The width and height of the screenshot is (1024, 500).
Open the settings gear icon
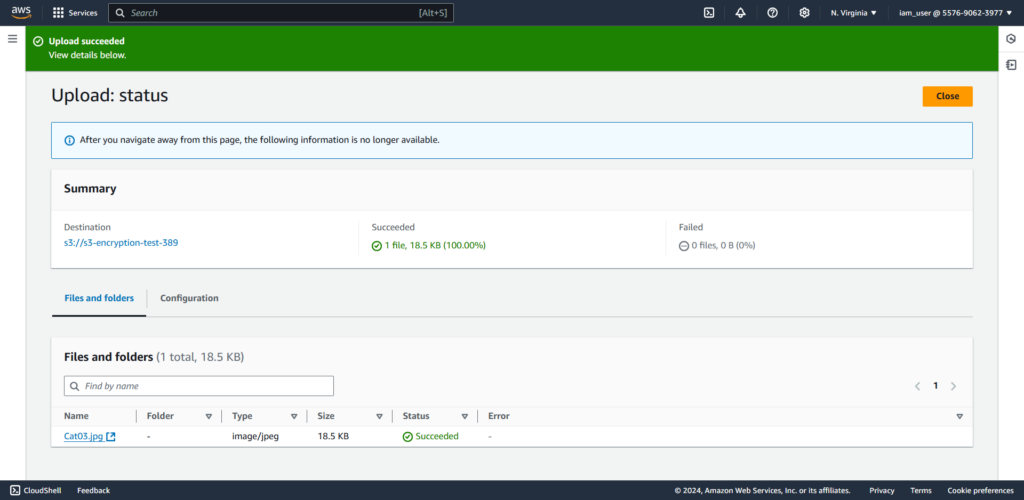click(x=804, y=13)
